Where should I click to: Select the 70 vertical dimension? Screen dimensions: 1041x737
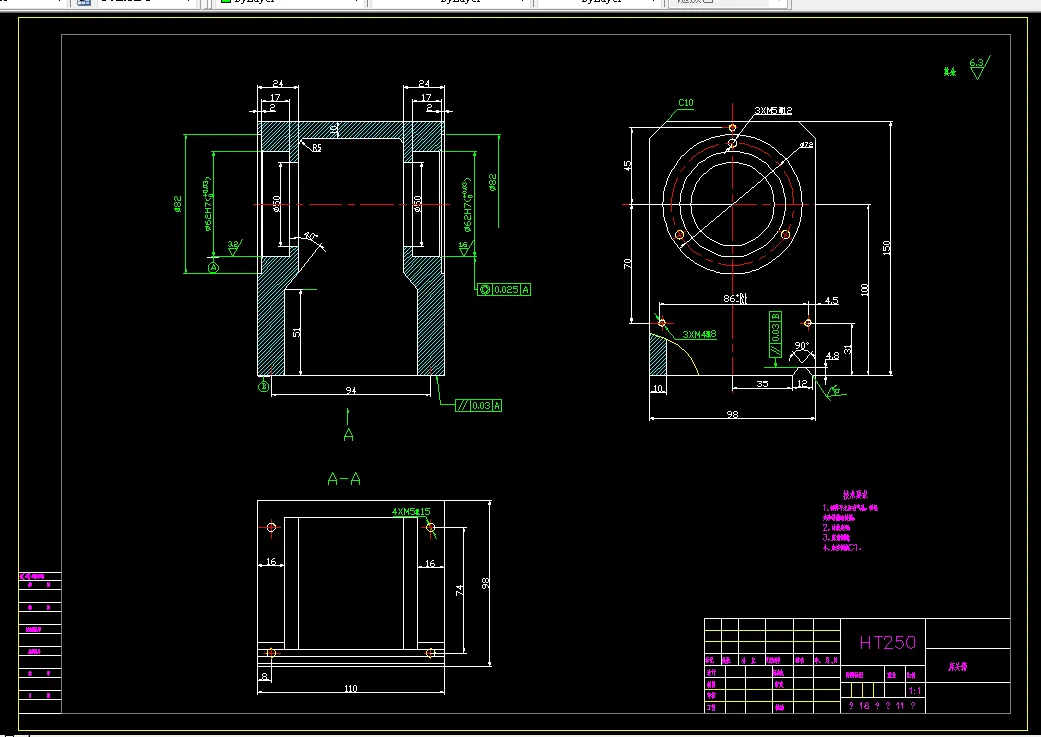click(627, 264)
